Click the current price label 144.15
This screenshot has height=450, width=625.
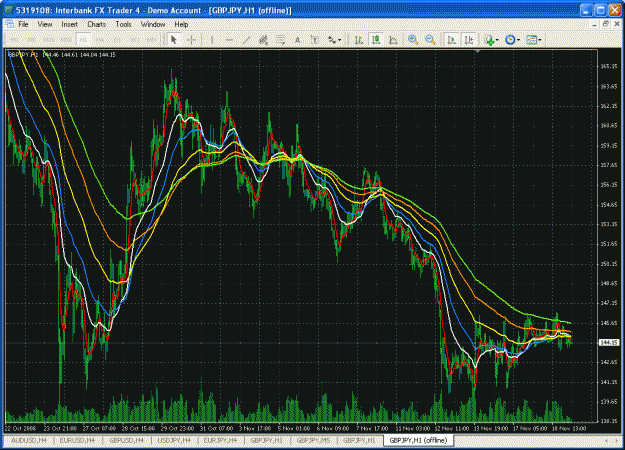click(609, 342)
